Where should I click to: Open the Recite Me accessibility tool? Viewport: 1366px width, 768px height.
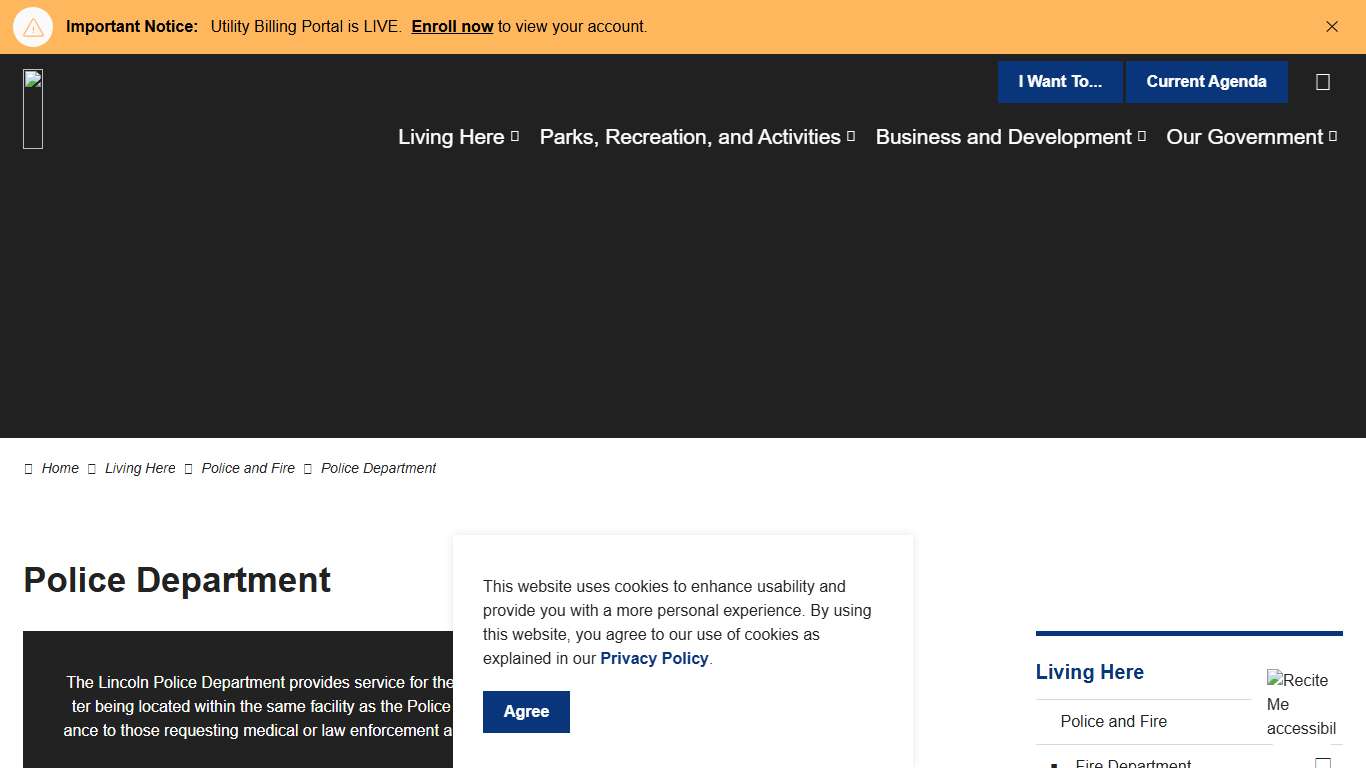pos(1302,704)
